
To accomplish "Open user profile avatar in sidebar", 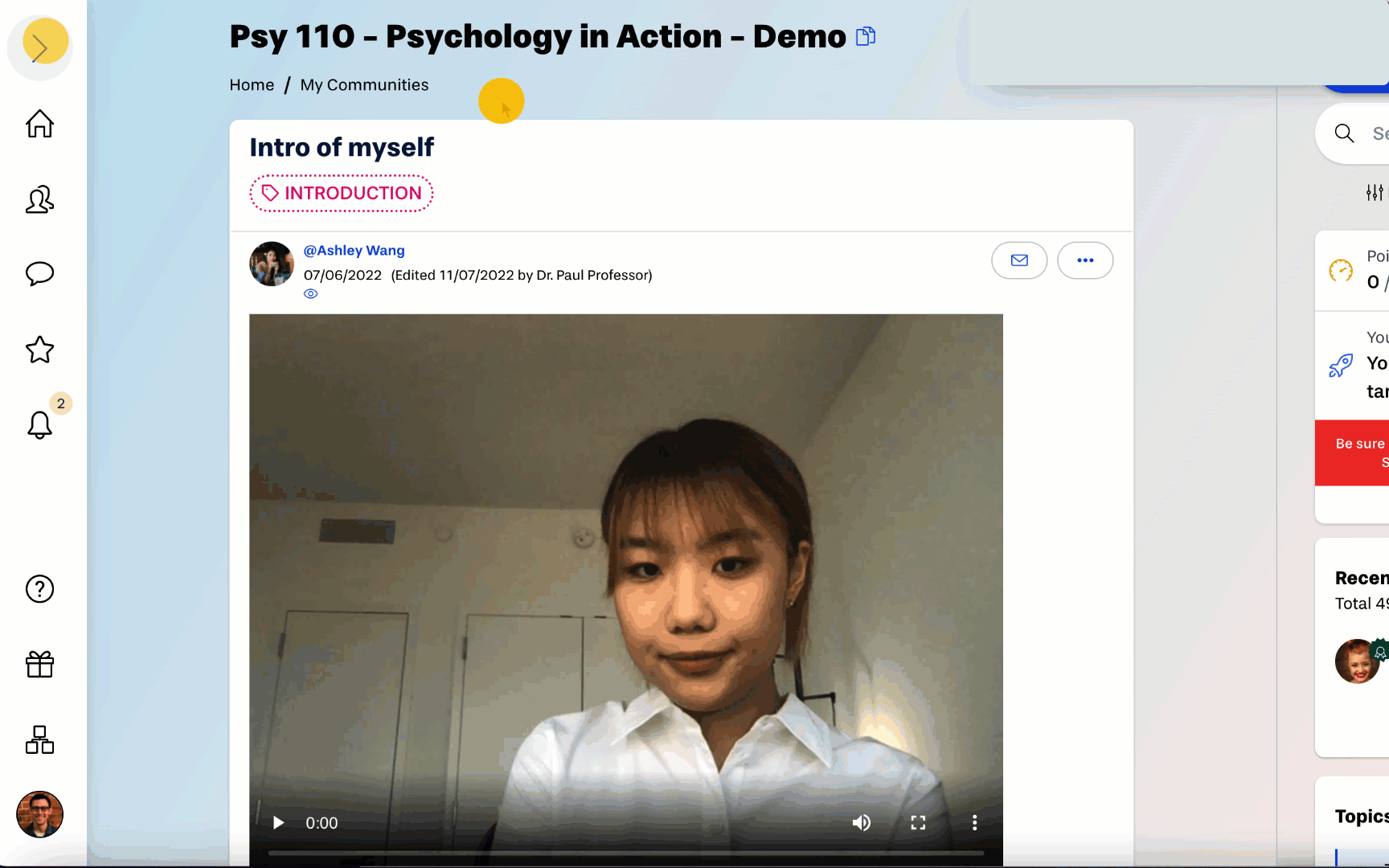I will point(39,814).
